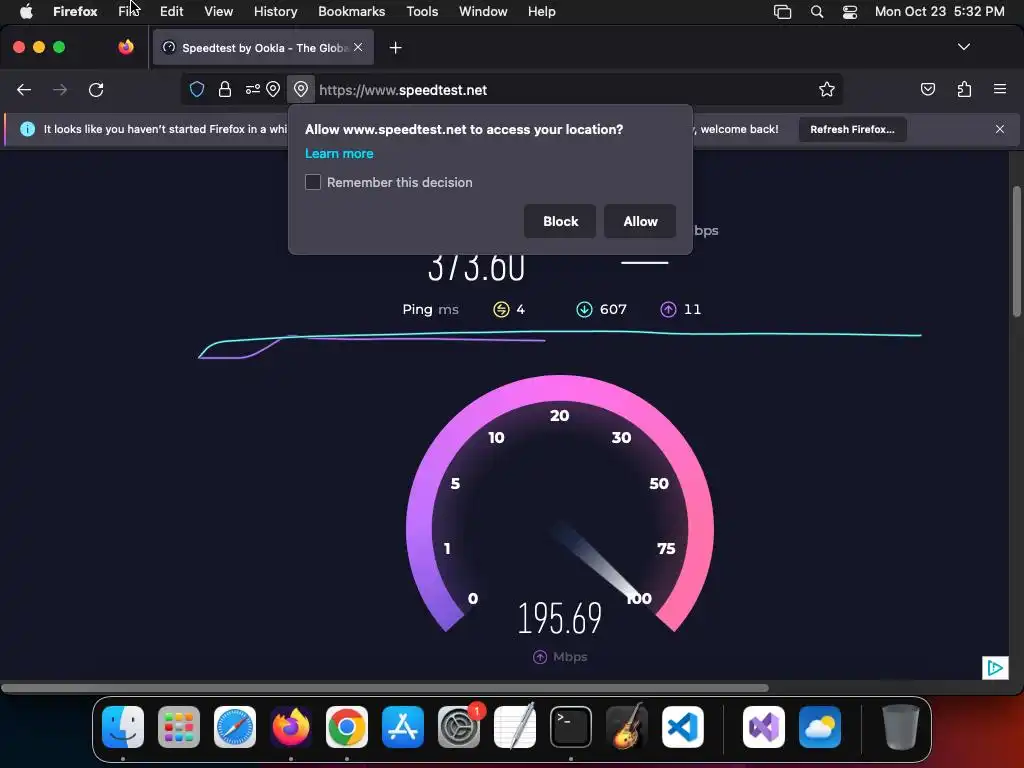Open the Firefox hamburger application menu
The image size is (1024, 768).
click(x=1000, y=89)
